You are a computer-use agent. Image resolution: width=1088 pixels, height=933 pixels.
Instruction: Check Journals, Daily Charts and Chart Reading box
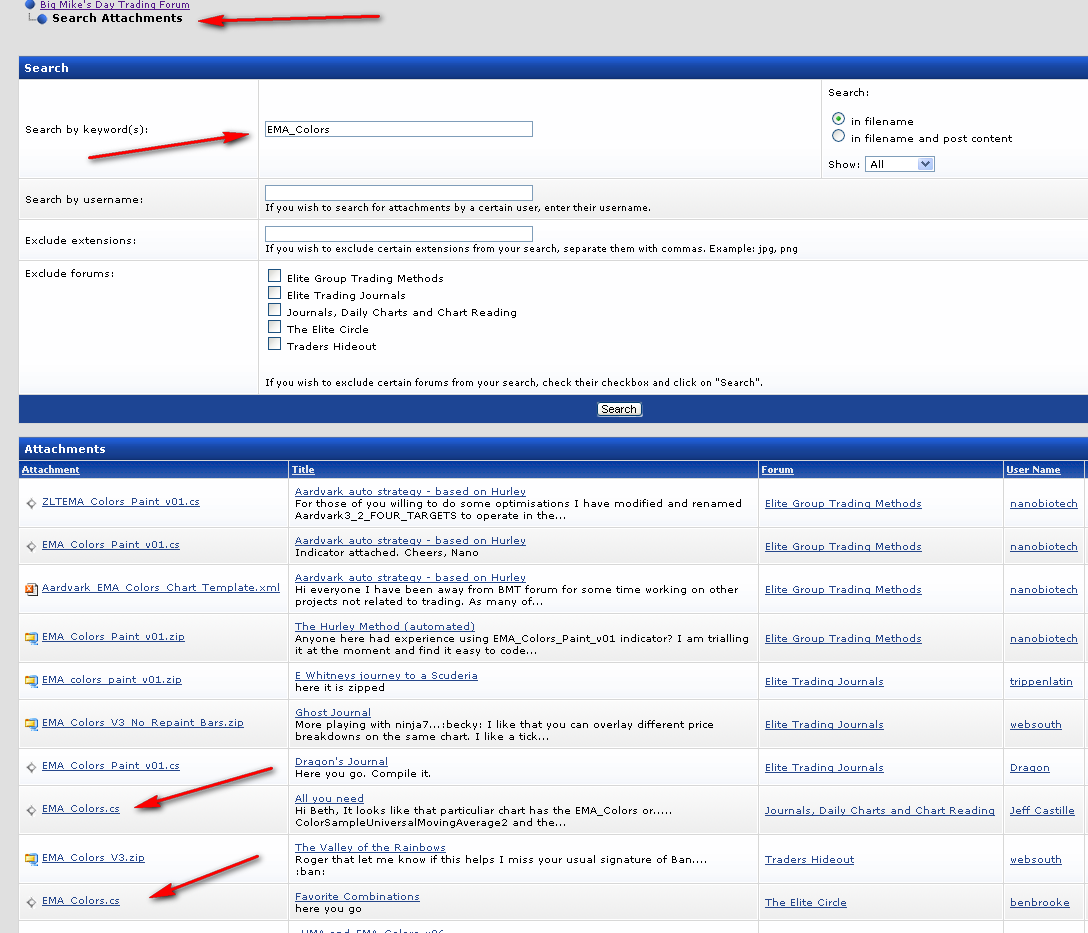275,309
